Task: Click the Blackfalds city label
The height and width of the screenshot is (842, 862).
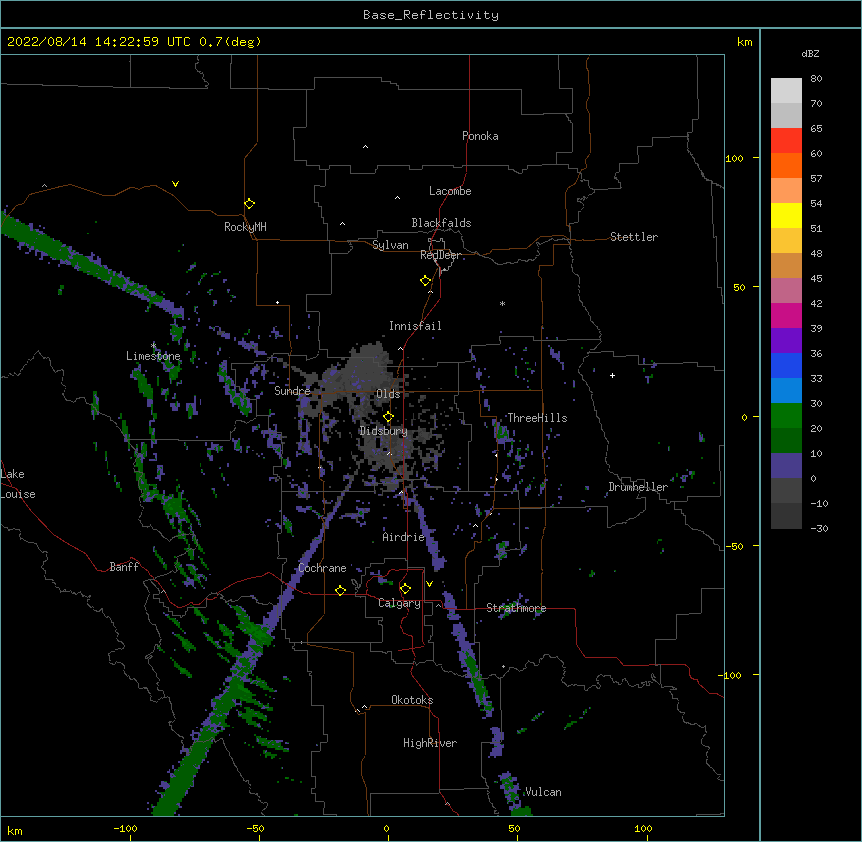Action: (441, 223)
